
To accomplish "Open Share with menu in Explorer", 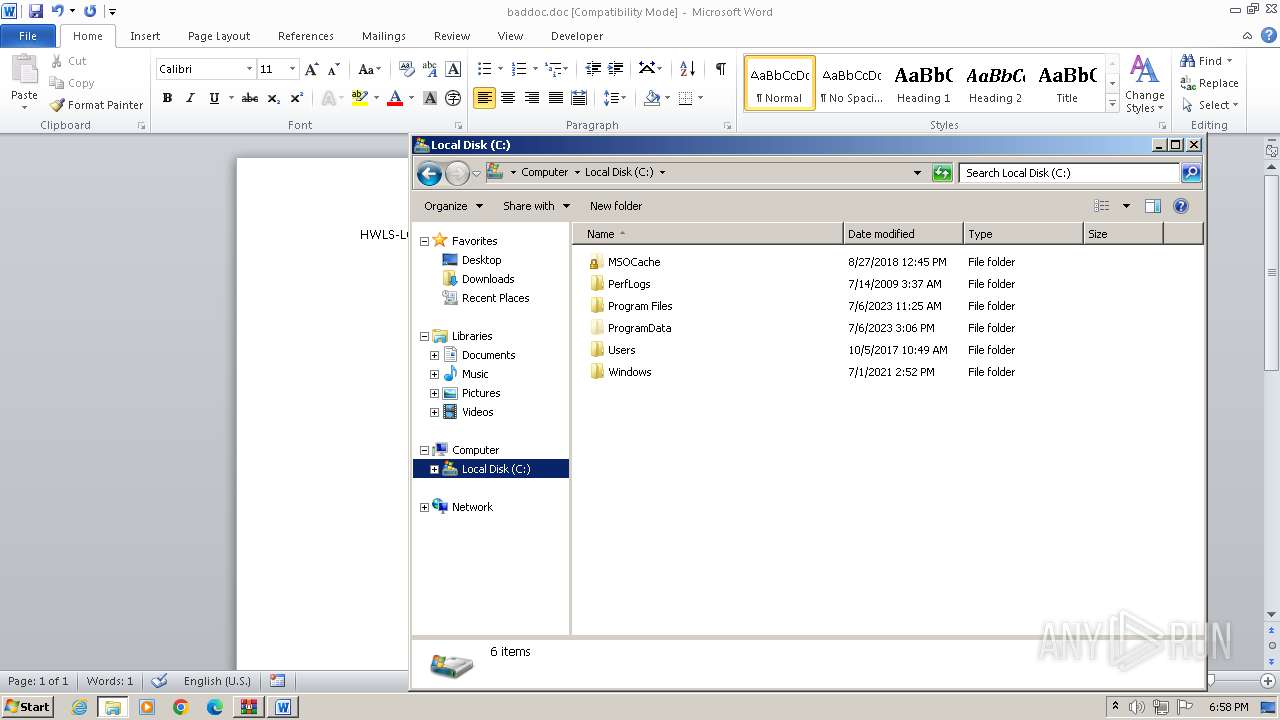I will (x=536, y=206).
